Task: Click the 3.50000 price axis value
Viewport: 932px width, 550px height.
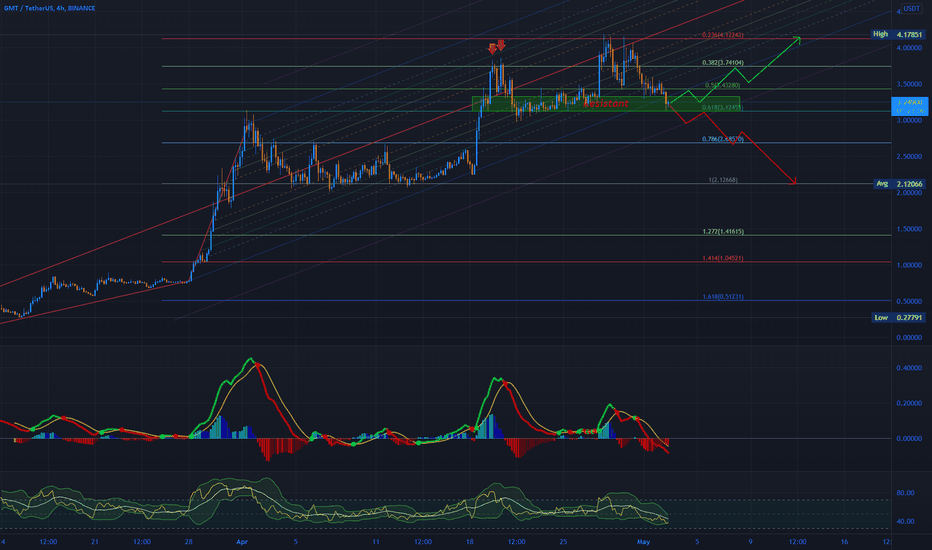Action: 909,84
